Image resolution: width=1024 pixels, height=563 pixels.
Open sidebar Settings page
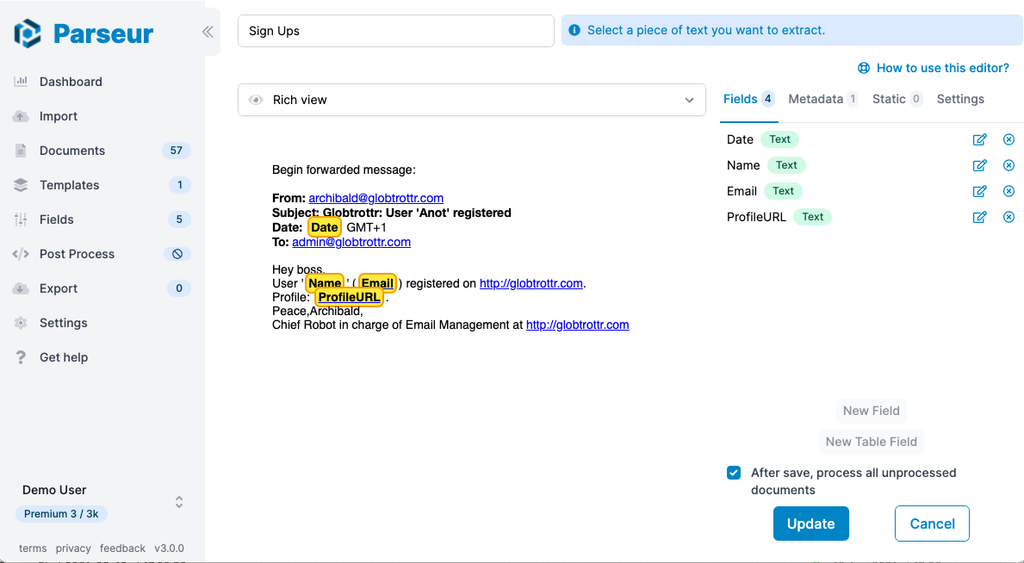tap(63, 323)
